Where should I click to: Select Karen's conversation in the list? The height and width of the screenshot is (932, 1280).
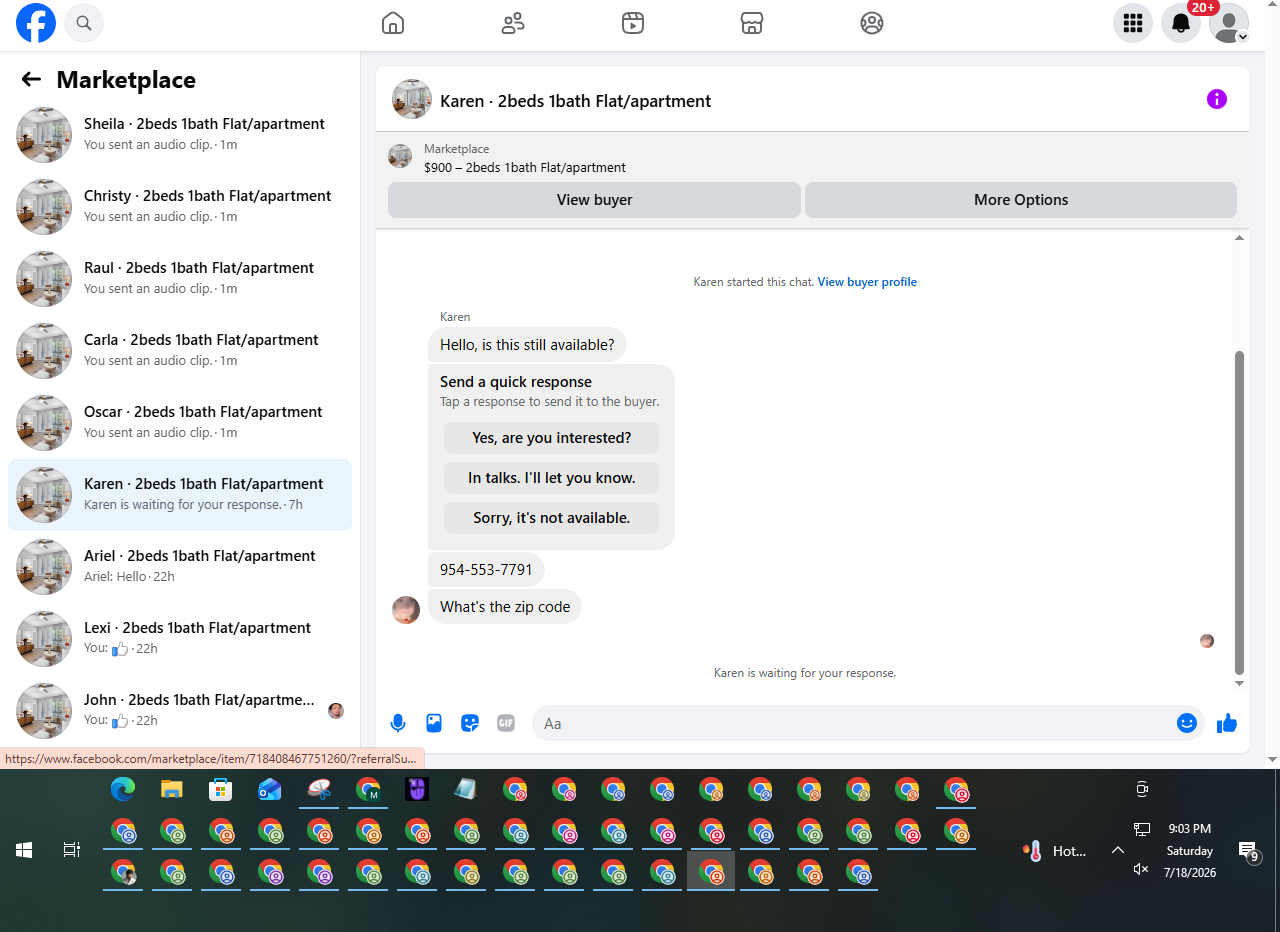[180, 495]
